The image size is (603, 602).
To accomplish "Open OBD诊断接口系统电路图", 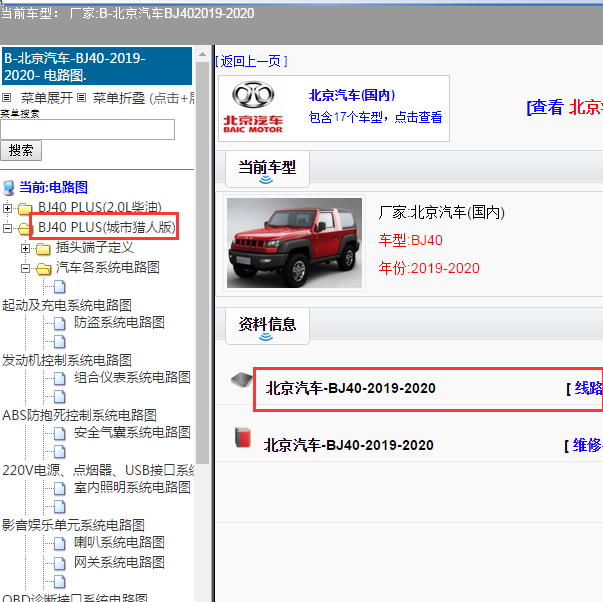I will coord(75,597).
